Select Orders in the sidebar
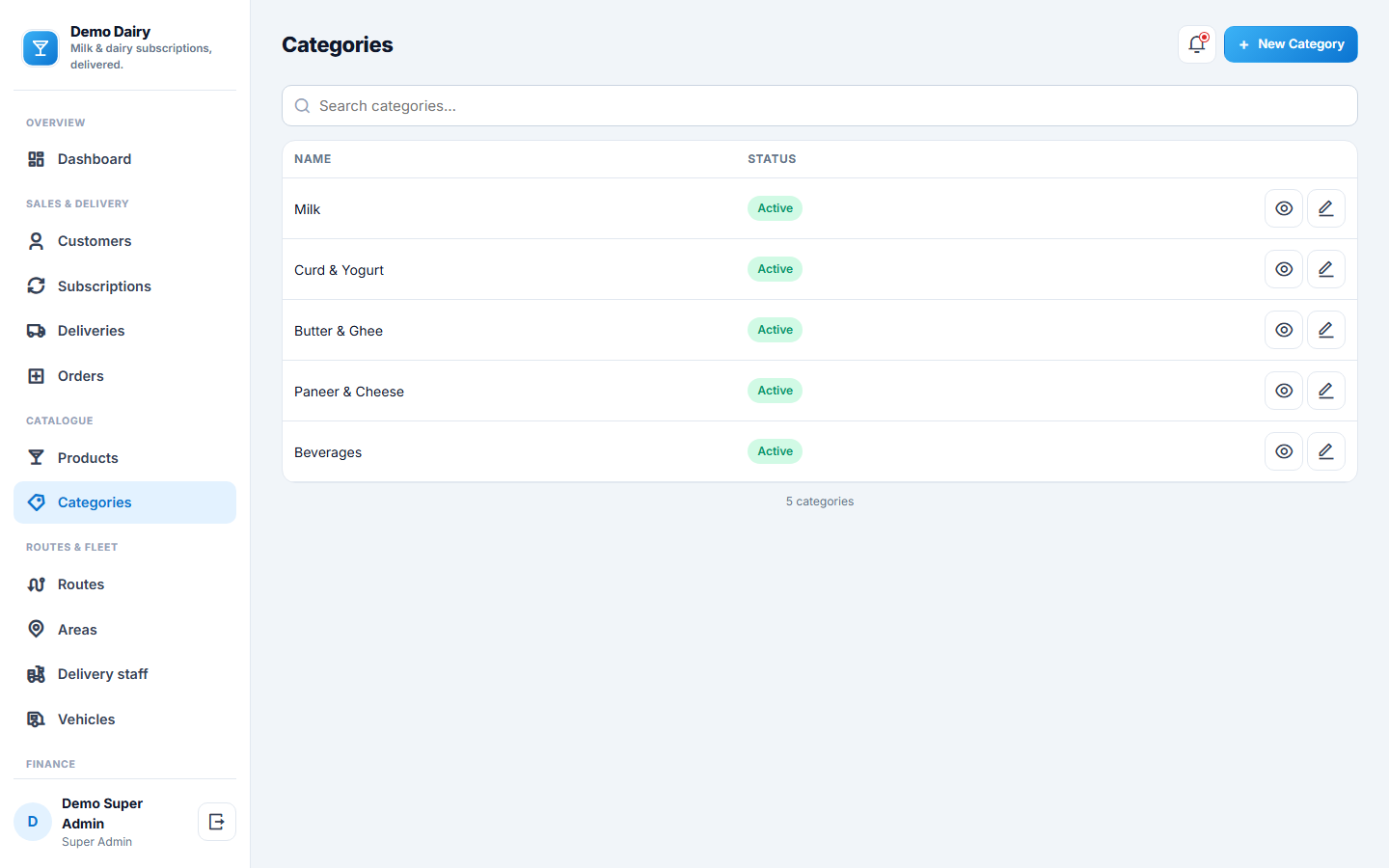The height and width of the screenshot is (868, 1389). [x=124, y=376]
